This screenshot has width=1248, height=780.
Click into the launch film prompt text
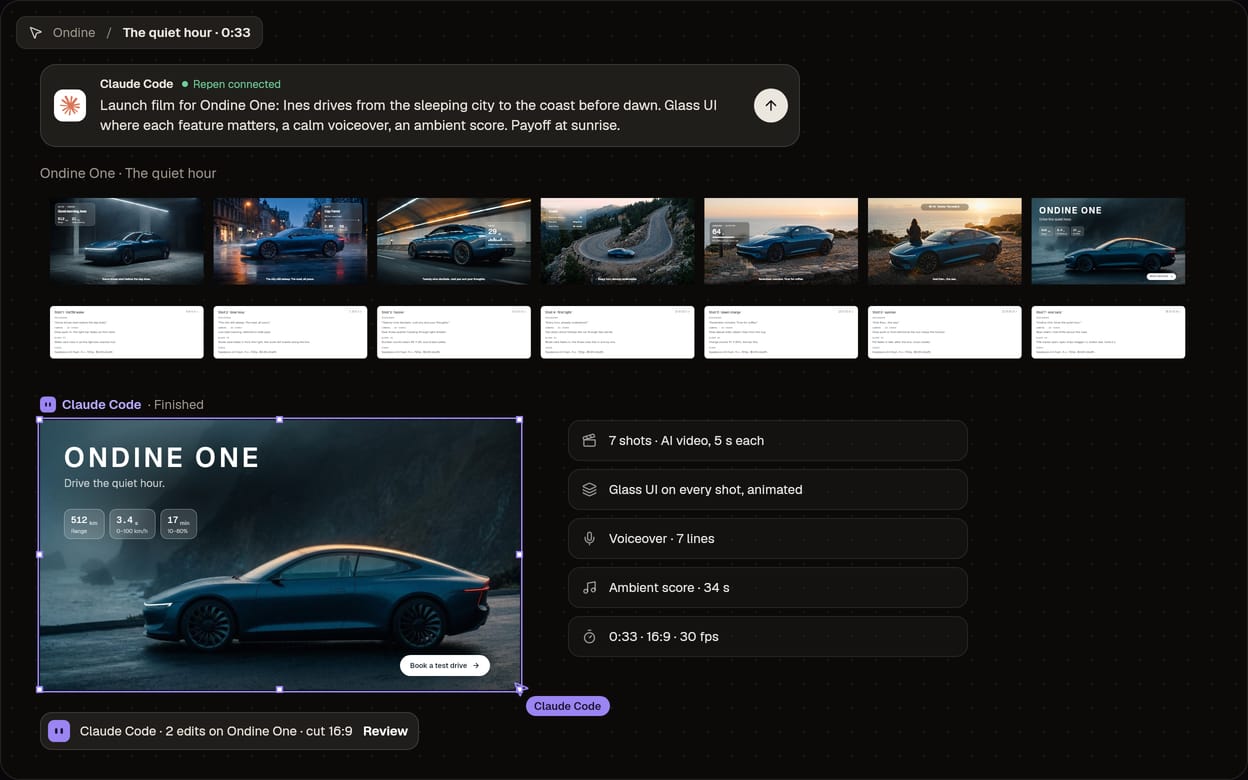[x=409, y=115]
